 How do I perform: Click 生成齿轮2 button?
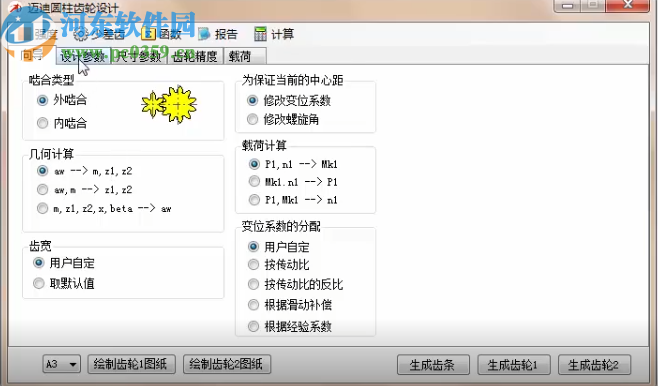[594, 365]
